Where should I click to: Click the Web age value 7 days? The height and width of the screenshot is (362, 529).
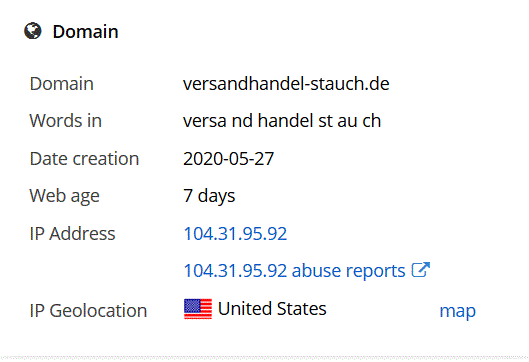click(x=209, y=196)
